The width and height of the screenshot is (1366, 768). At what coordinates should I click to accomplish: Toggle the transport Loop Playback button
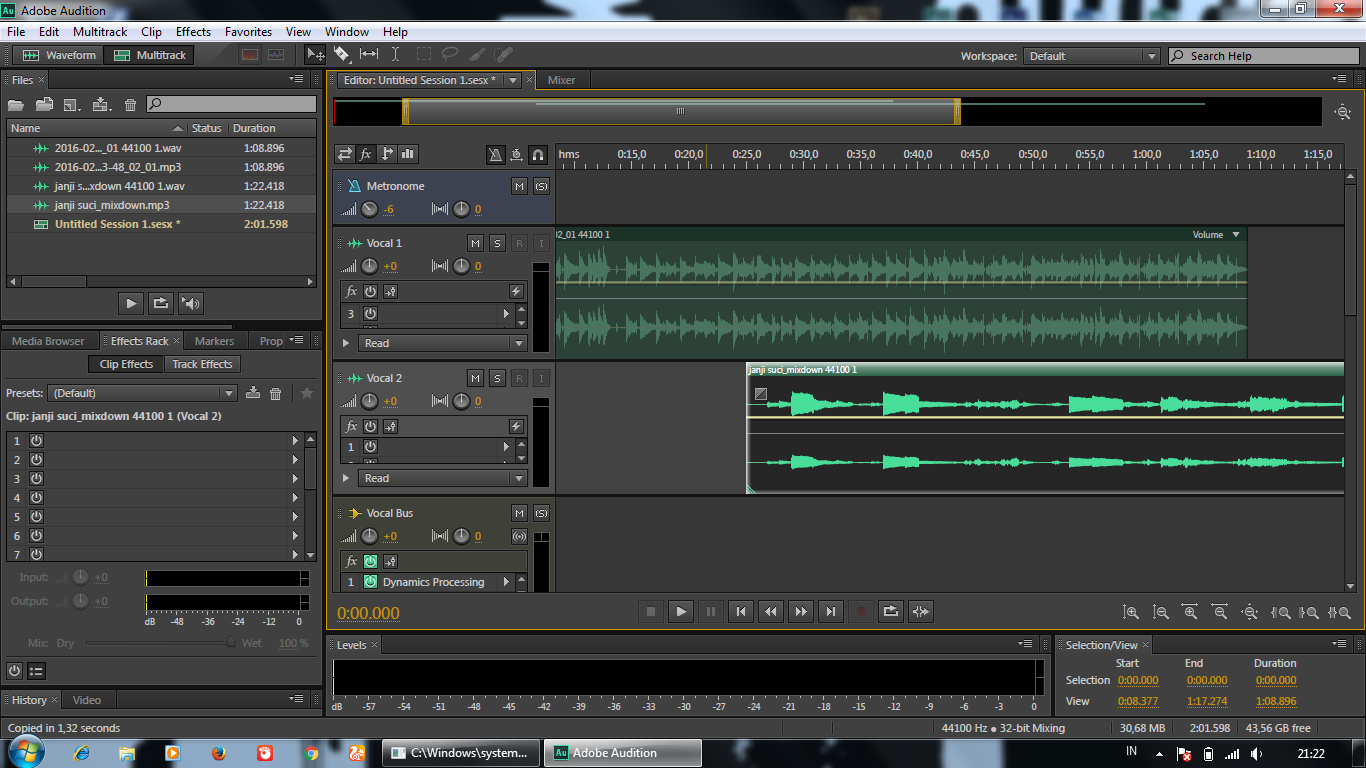tap(890, 611)
